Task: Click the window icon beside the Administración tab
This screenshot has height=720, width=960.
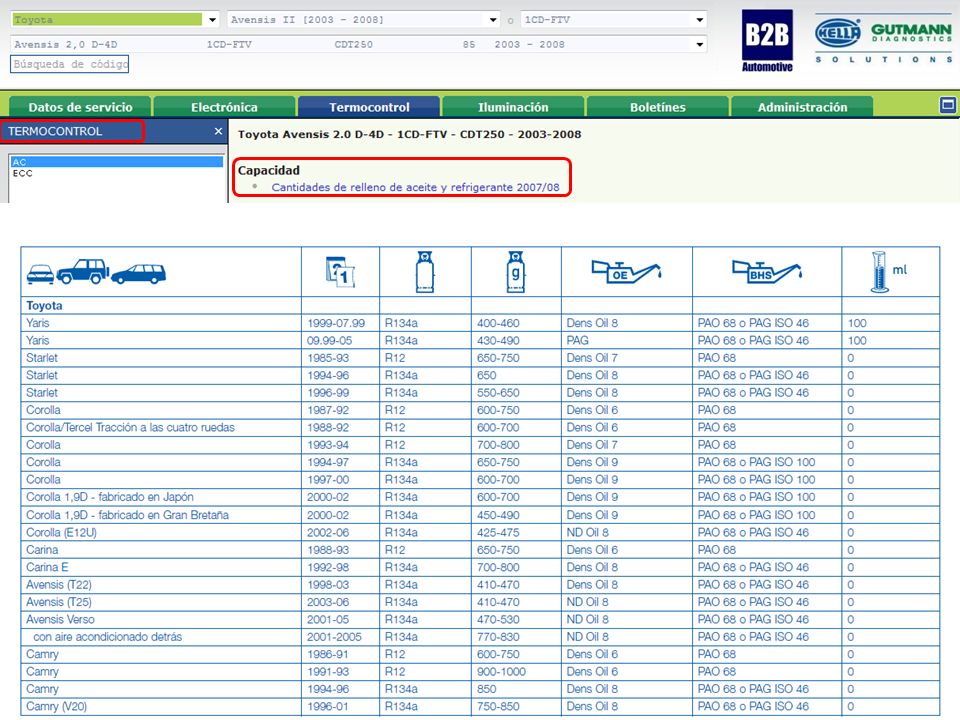Action: [948, 105]
